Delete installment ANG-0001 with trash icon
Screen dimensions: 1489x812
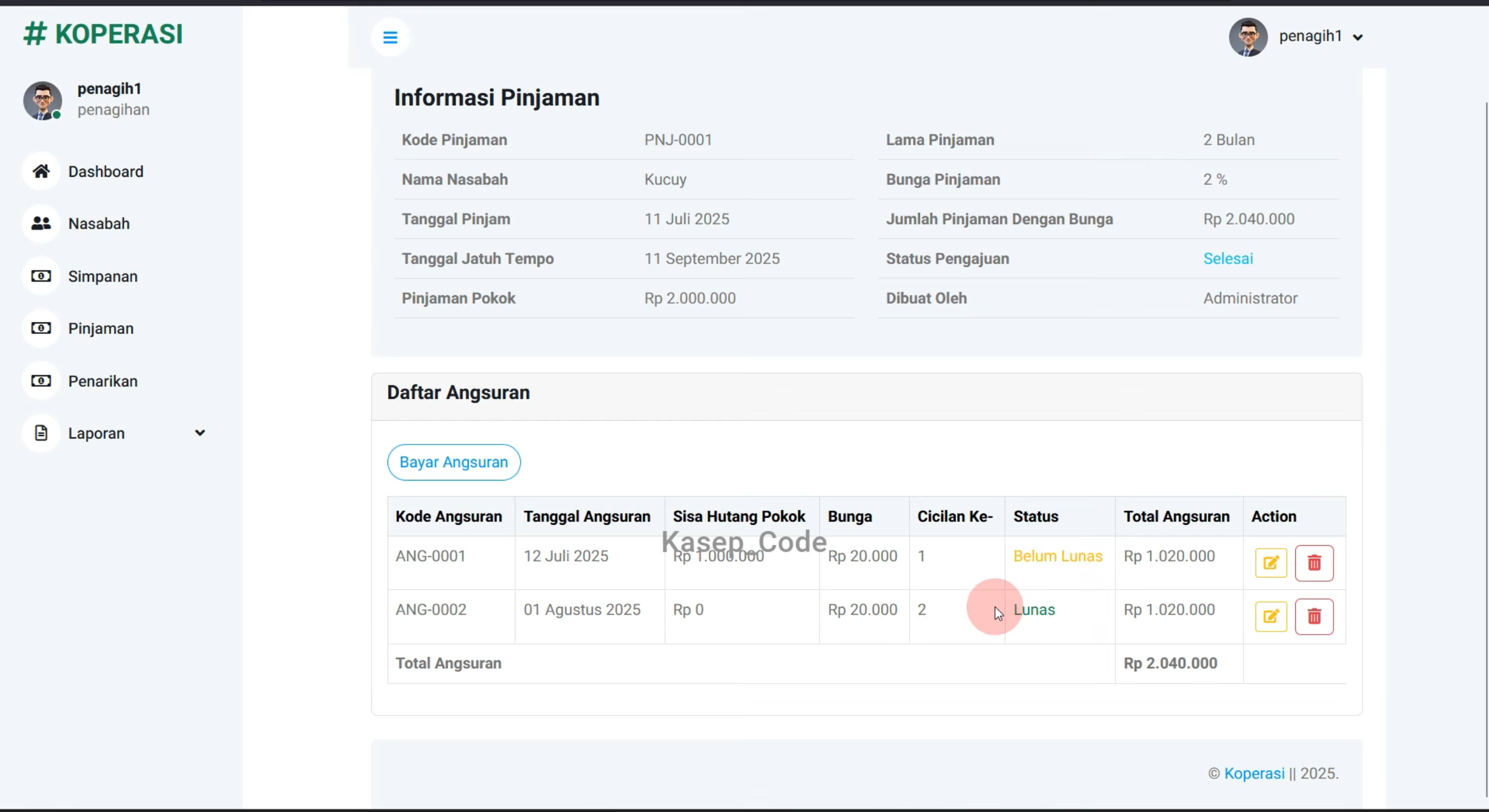pyautogui.click(x=1314, y=562)
